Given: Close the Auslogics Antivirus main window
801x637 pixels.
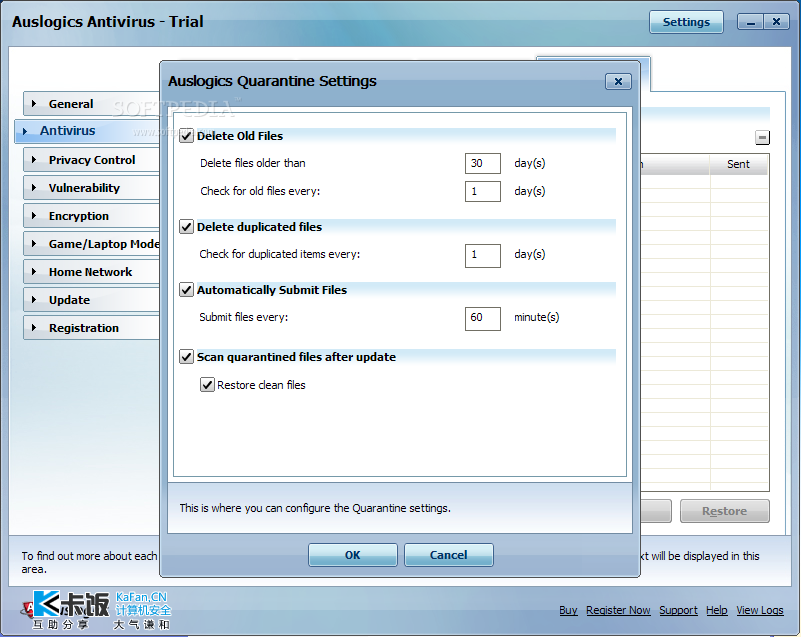Looking at the screenshot, I should (x=776, y=22).
